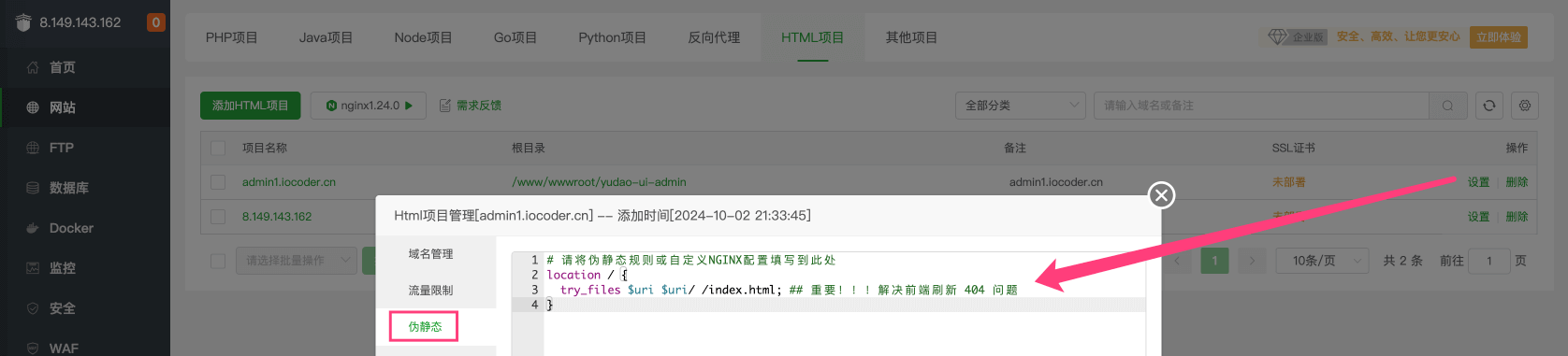Viewport: 1568px width, 356px height.
Task: Close the Html项目管理 dialog
Action: (x=1161, y=195)
